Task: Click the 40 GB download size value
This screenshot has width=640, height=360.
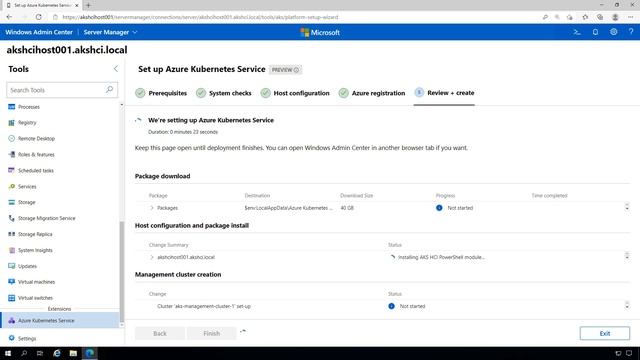Action: click(x=347, y=208)
